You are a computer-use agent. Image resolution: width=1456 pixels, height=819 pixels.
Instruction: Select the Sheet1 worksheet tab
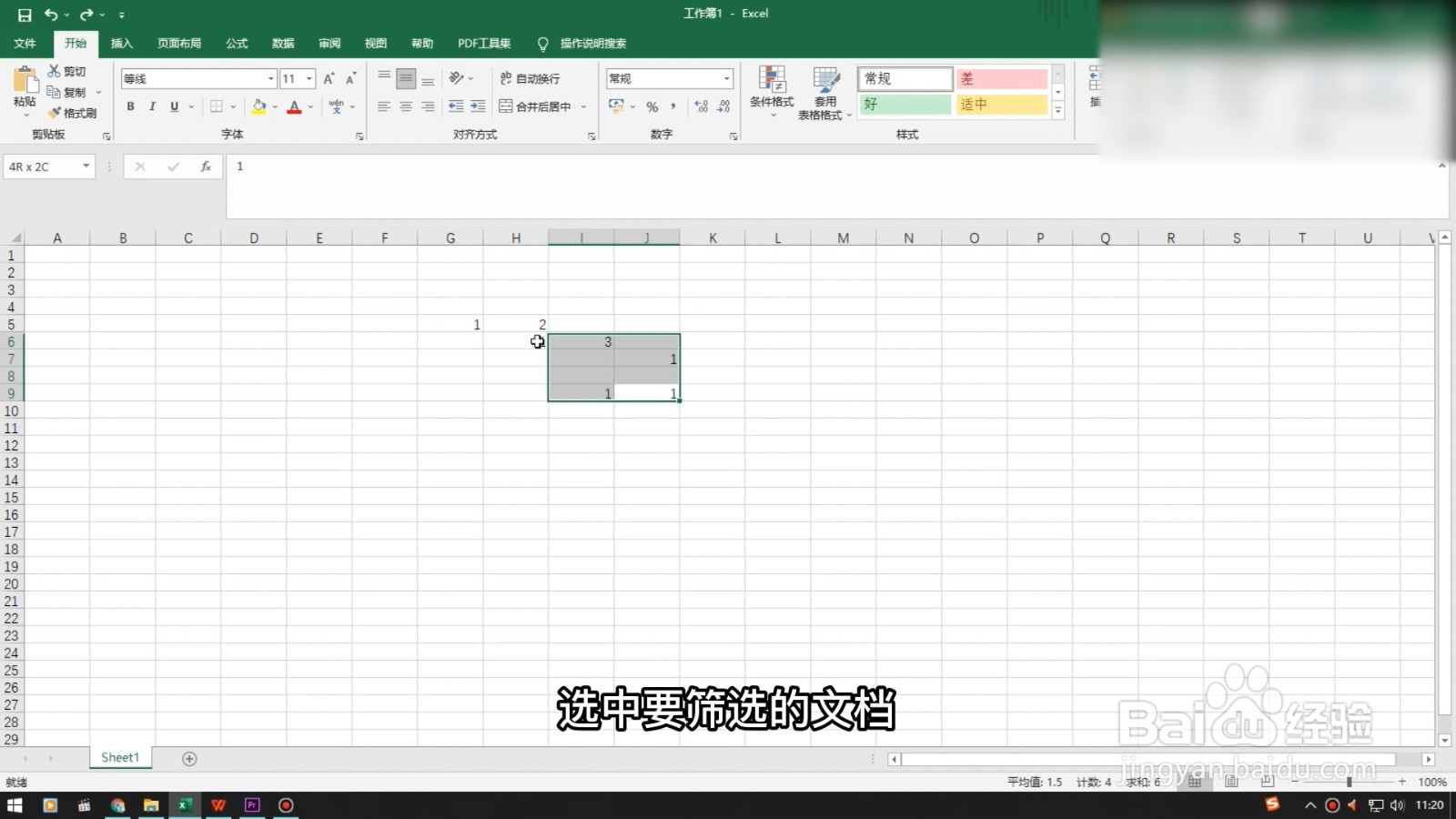[x=120, y=758]
